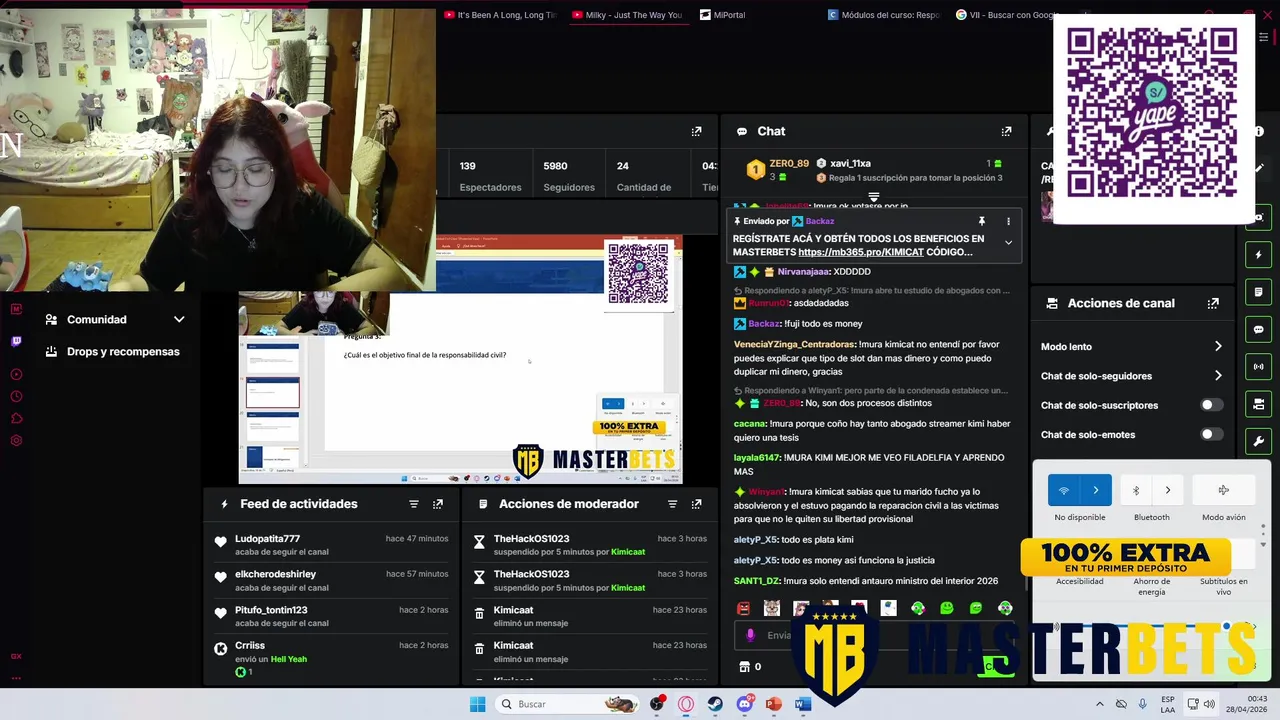The width and height of the screenshot is (1280, 720).
Task: Open the Twitch icon in the left browser sidebar
Action: pos(16,341)
